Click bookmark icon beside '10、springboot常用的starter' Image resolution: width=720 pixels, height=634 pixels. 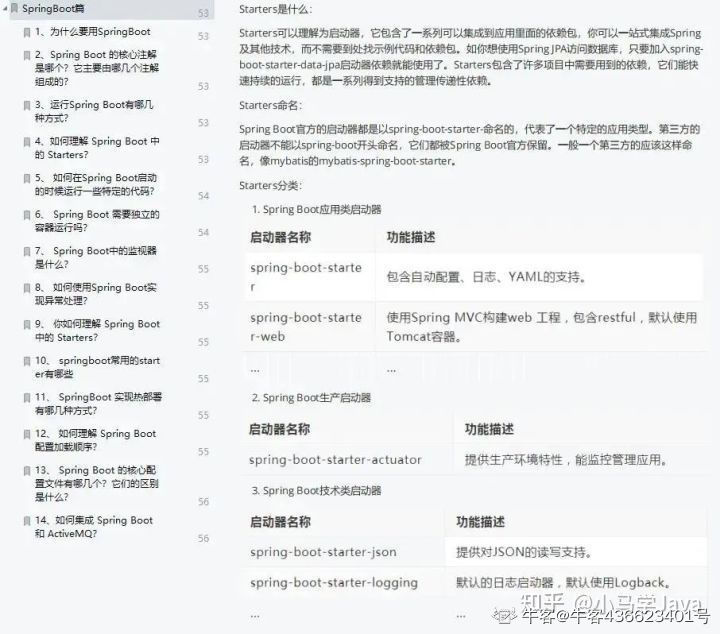click(x=27, y=361)
